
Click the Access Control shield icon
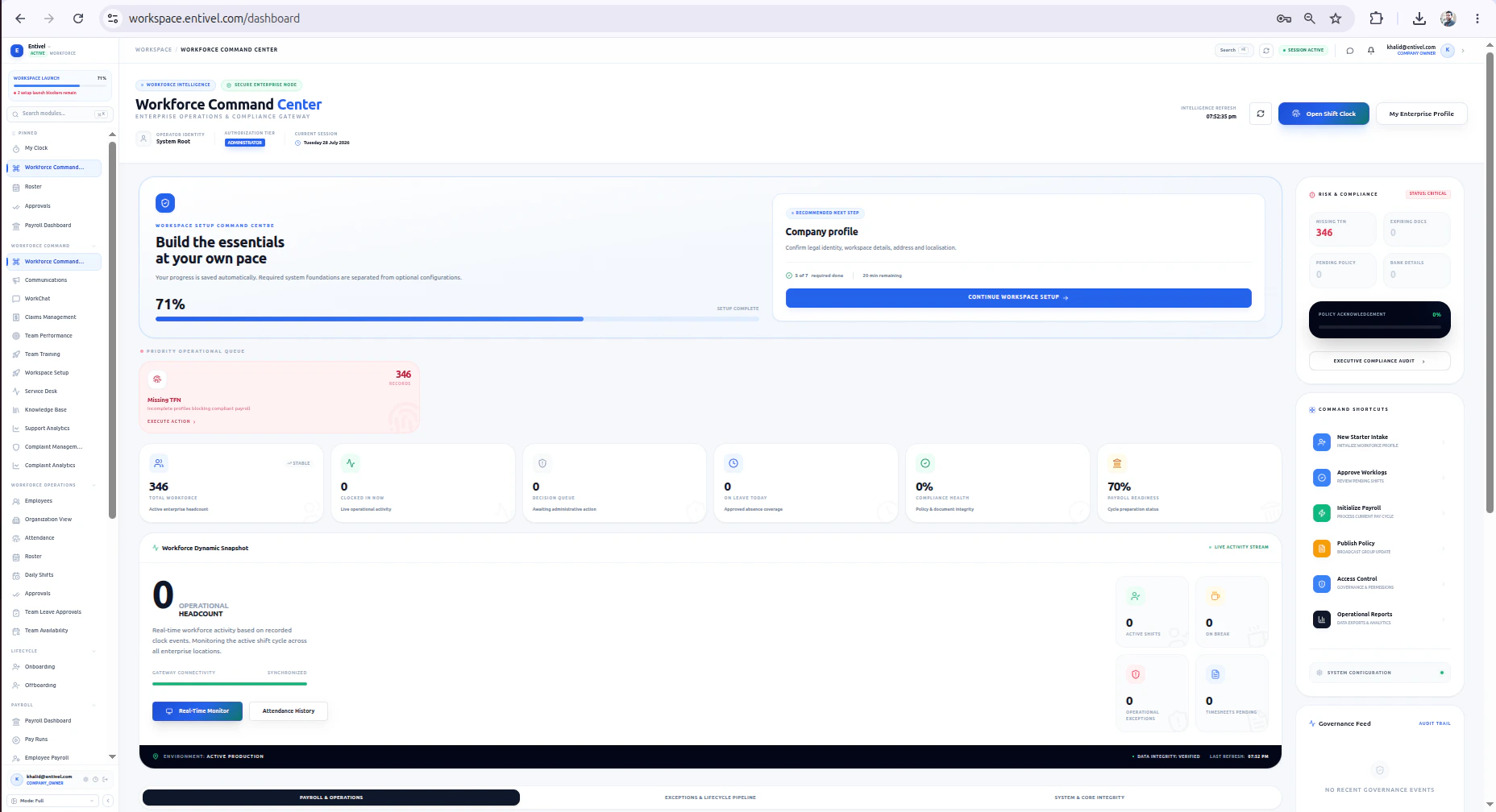[1322, 583]
